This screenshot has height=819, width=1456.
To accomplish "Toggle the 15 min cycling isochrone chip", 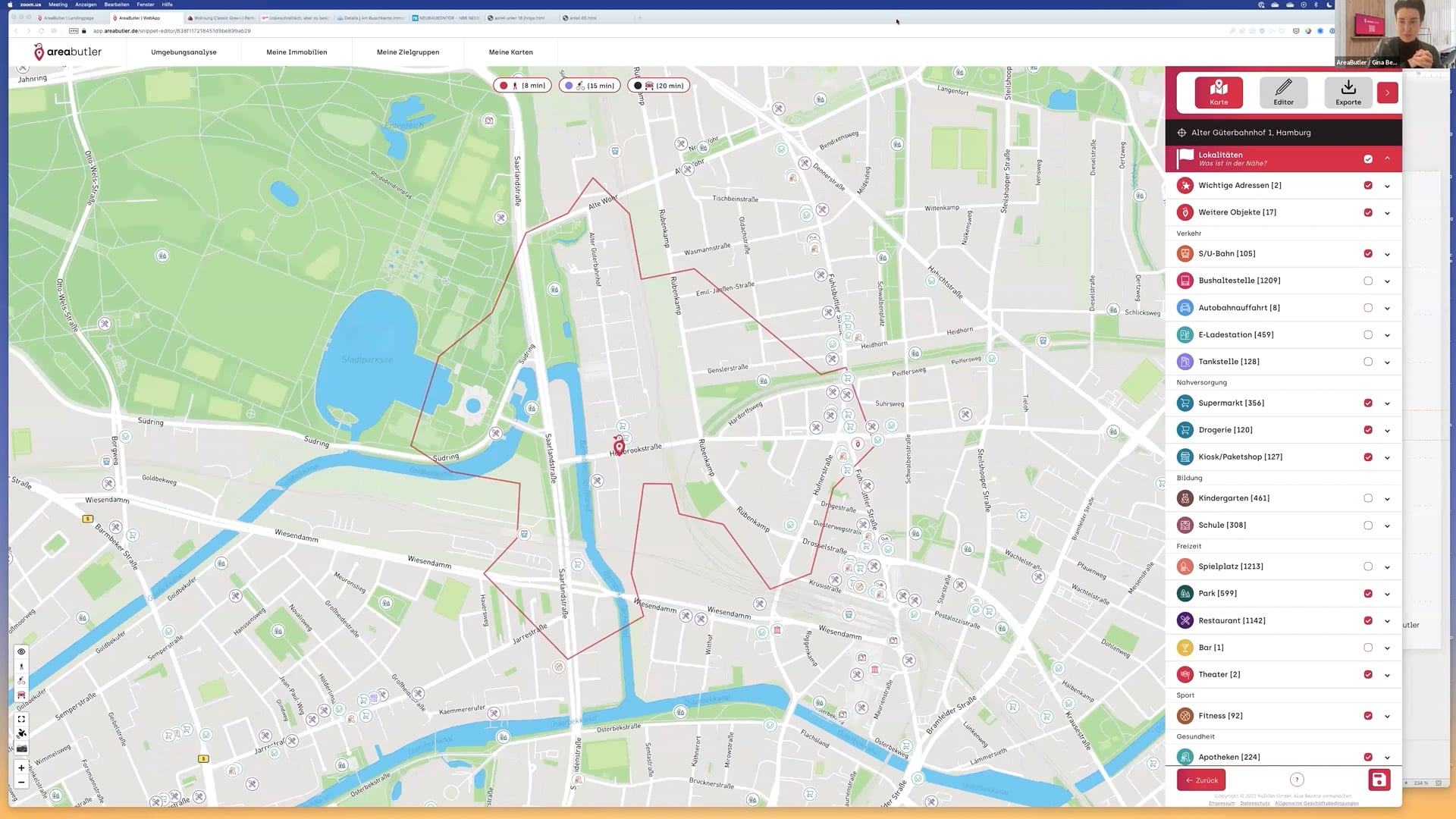I will point(590,86).
